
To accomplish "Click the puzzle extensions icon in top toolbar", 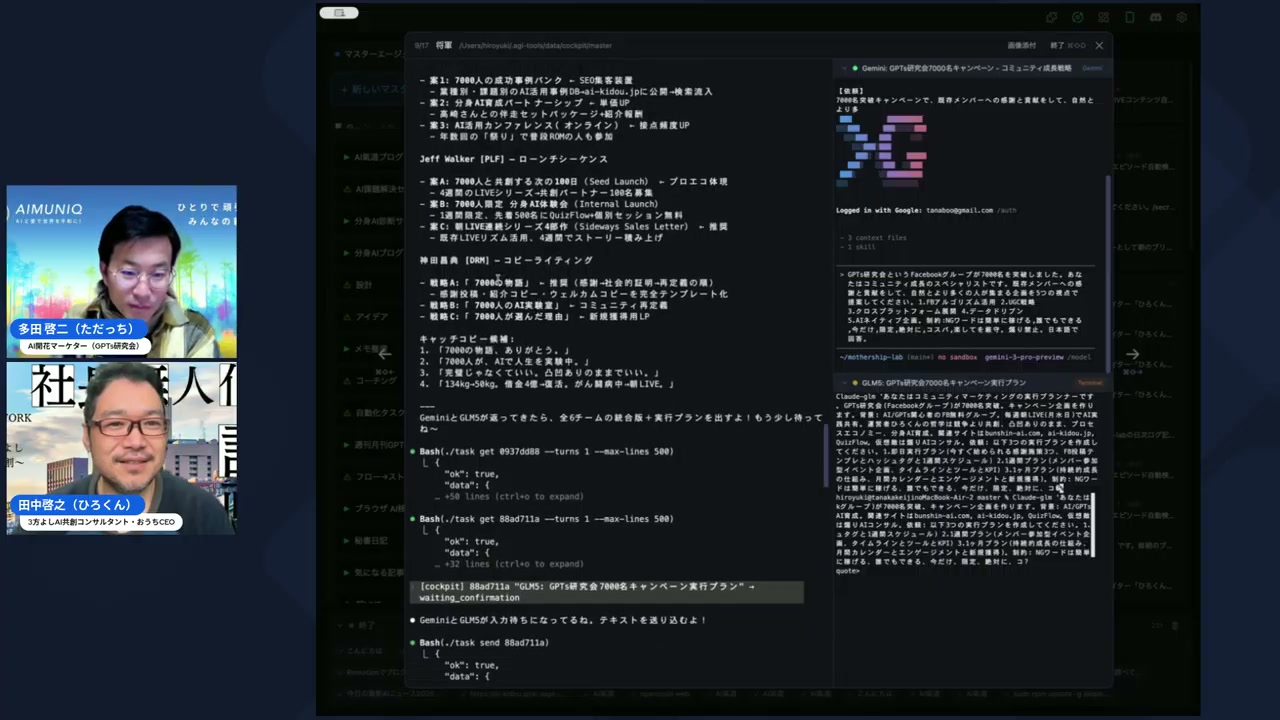I will click(x=1052, y=17).
